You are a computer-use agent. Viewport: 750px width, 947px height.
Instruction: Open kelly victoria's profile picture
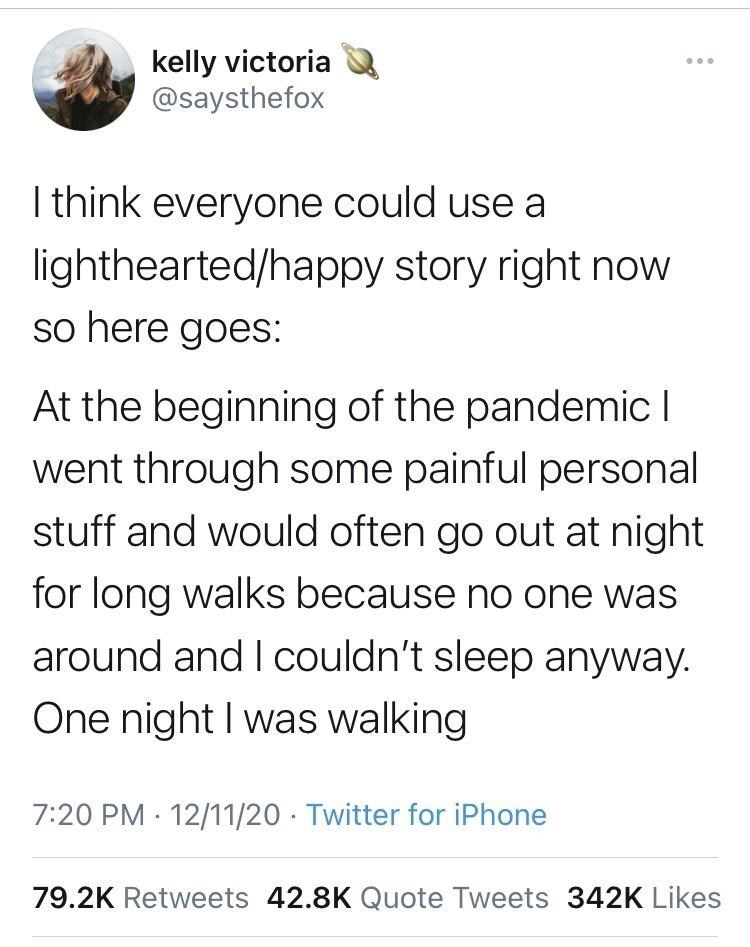pos(83,79)
